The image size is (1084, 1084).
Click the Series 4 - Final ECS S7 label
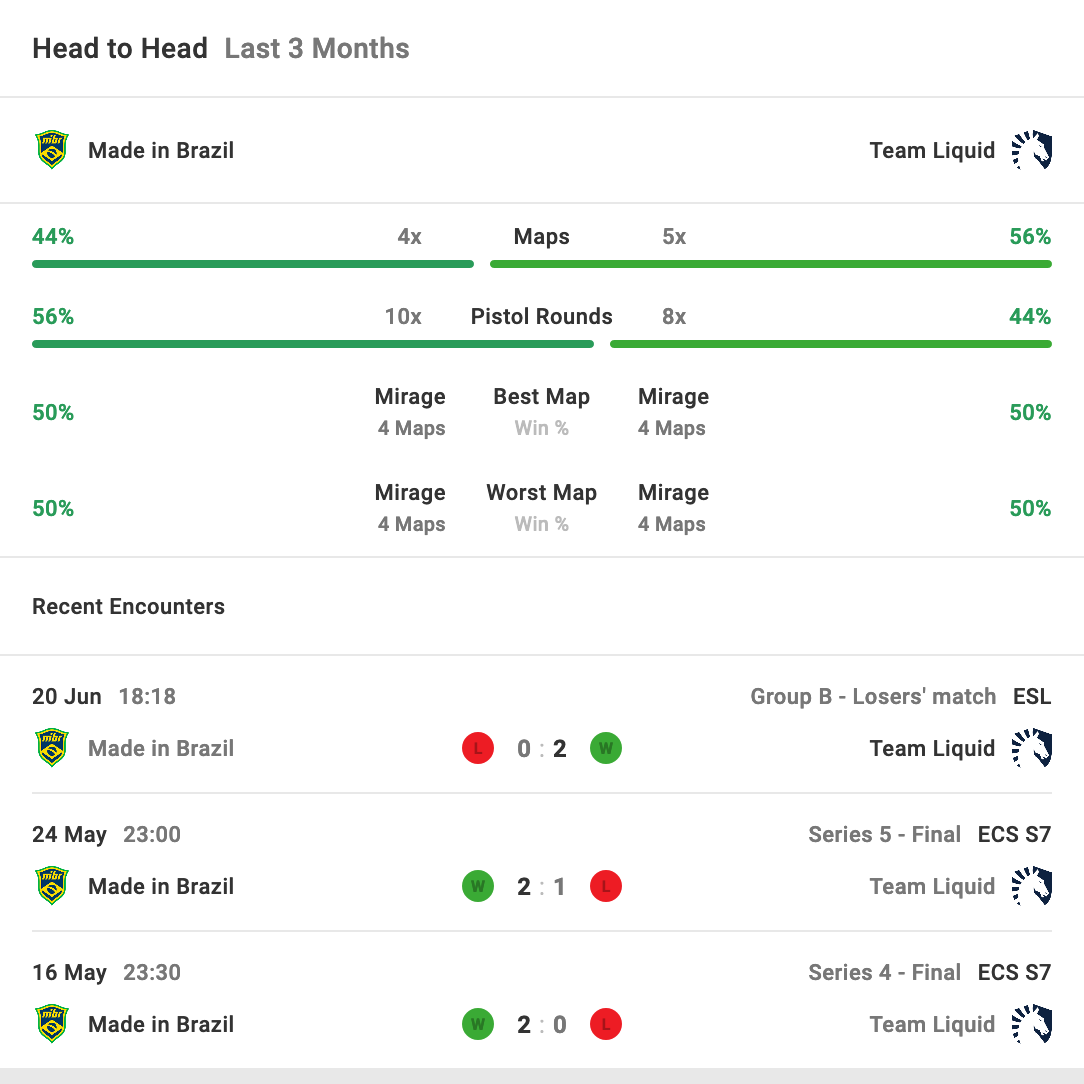(930, 972)
